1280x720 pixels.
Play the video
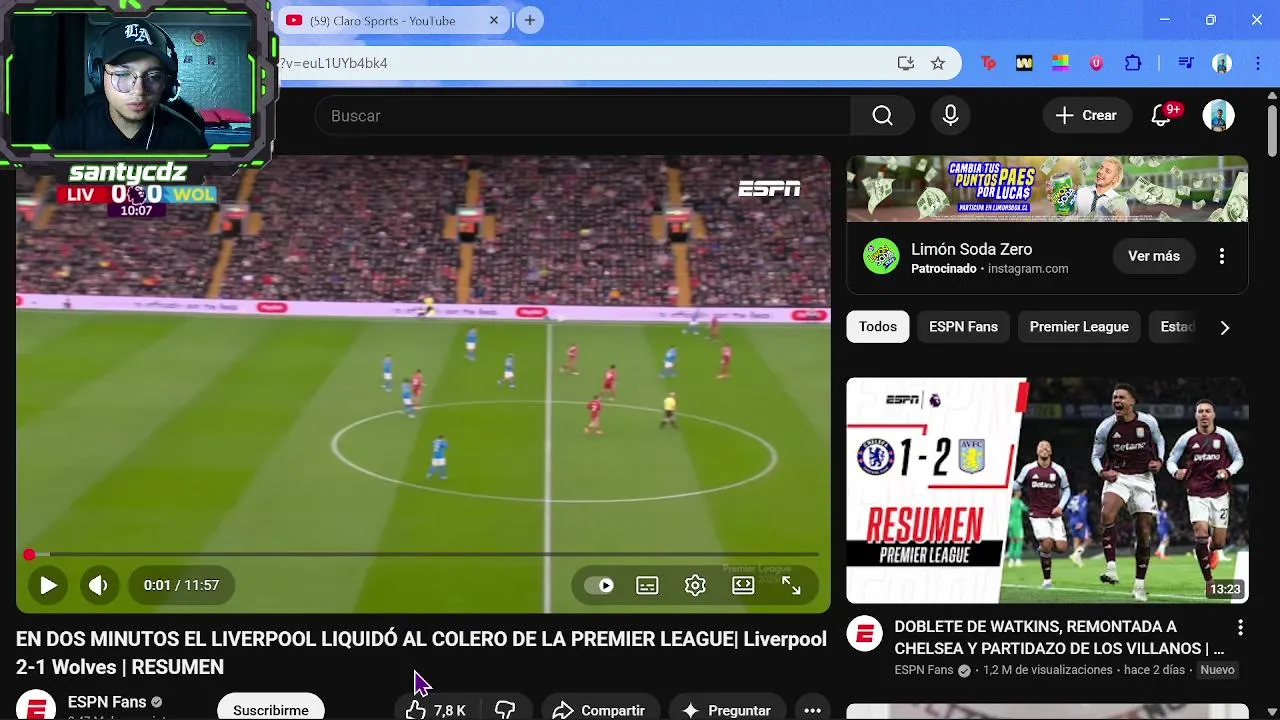pyautogui.click(x=48, y=585)
